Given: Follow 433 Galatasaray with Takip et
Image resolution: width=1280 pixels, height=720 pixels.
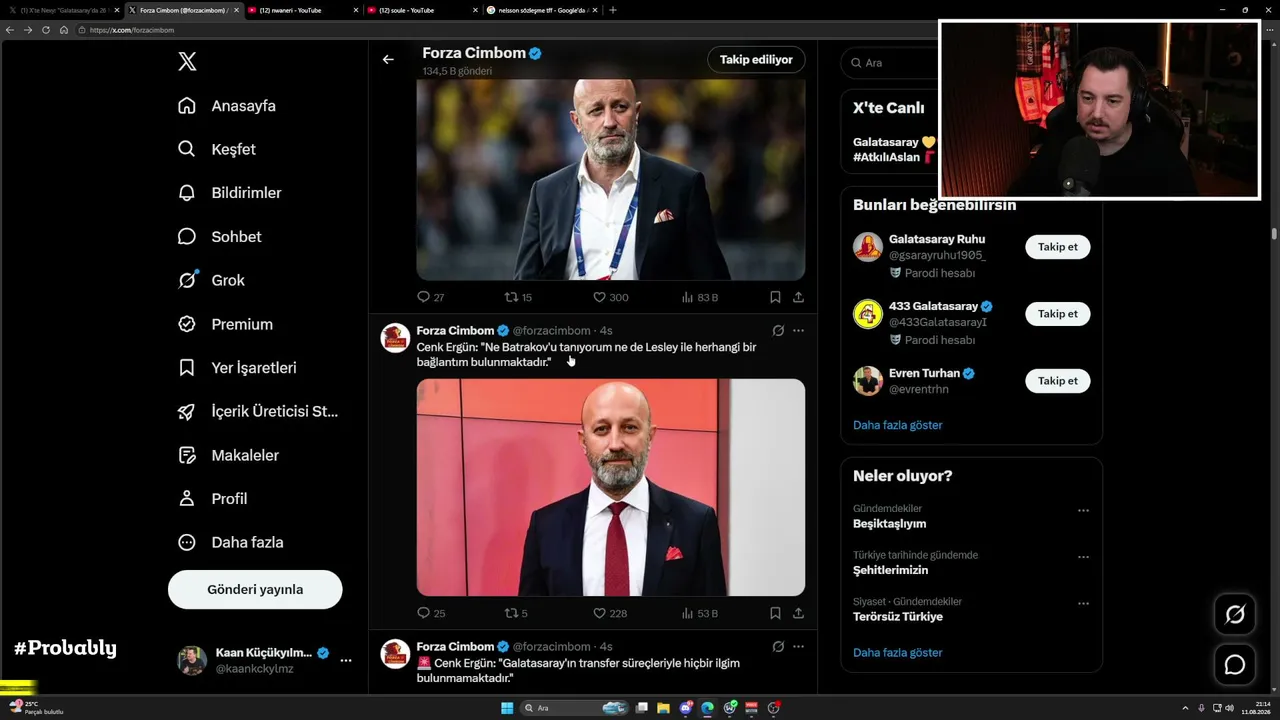Looking at the screenshot, I should click(1058, 314).
